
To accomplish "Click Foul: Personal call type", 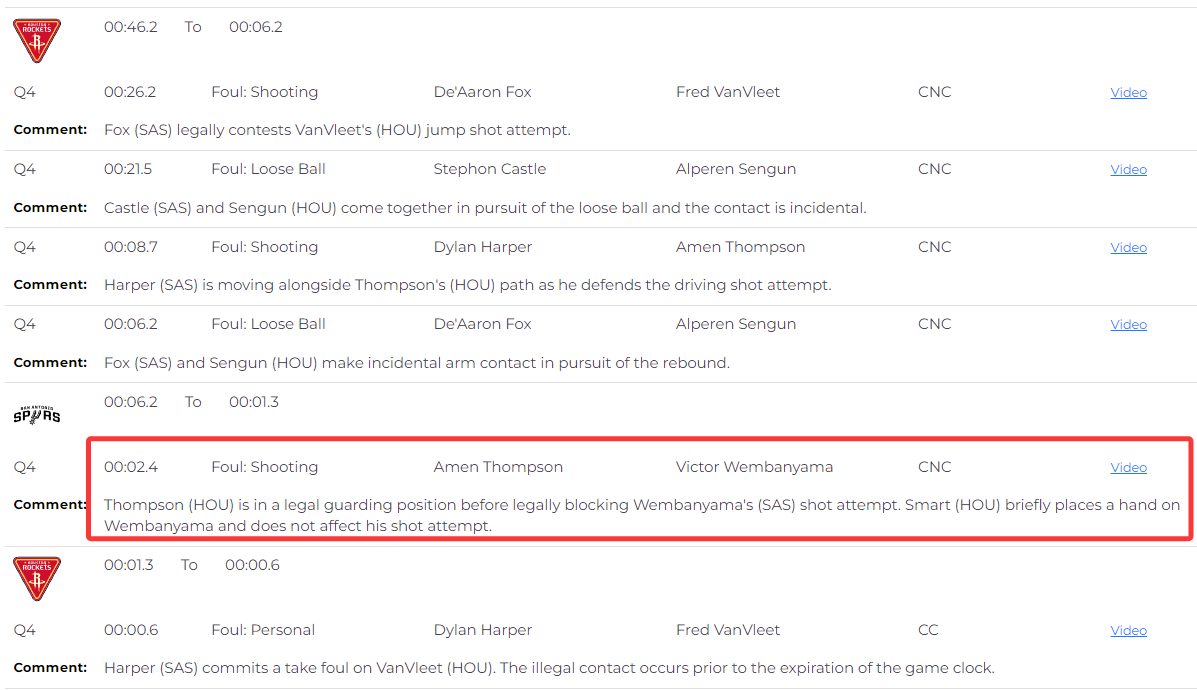I will point(263,630).
